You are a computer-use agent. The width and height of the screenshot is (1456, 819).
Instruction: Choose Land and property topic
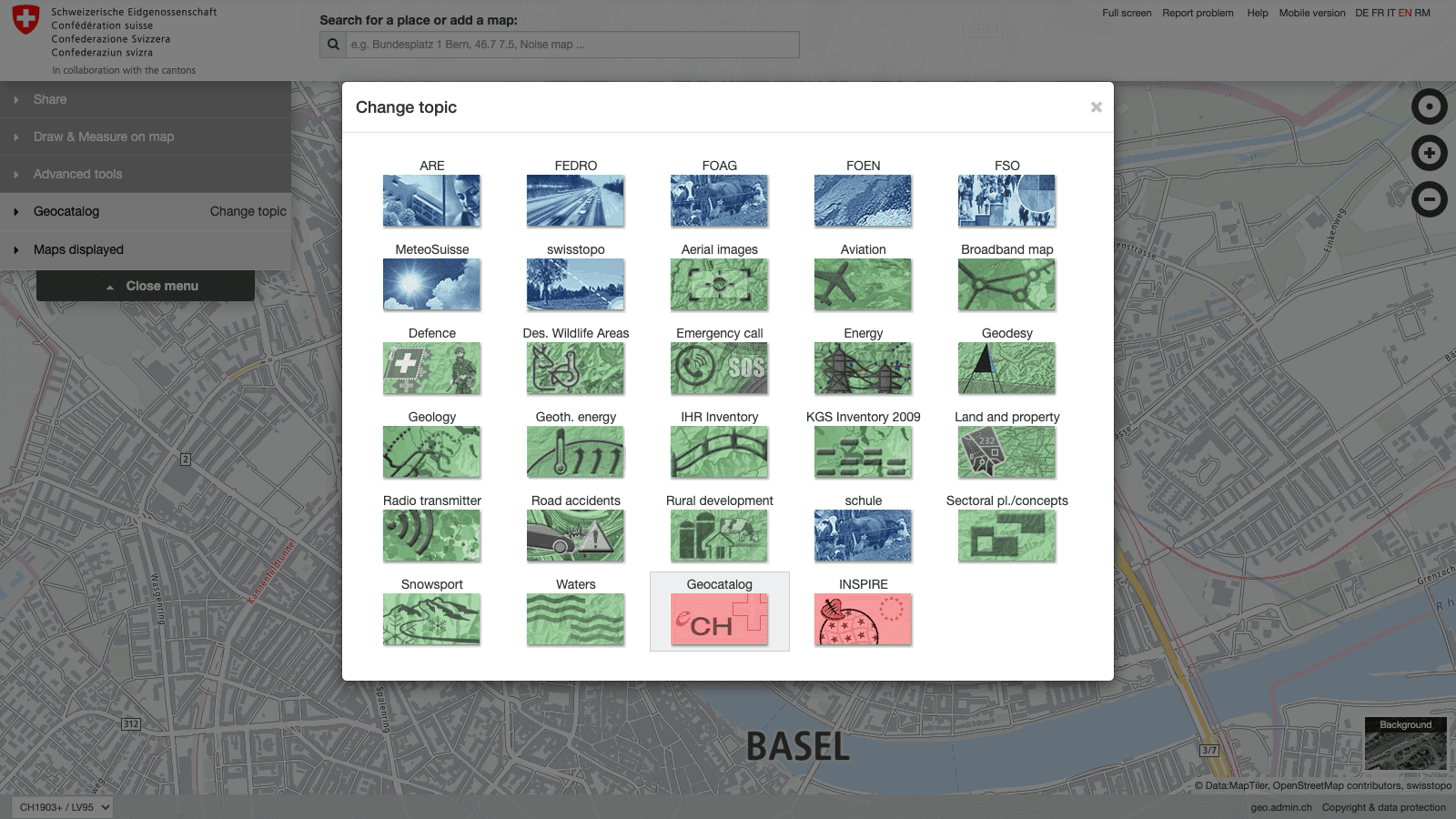(x=1006, y=451)
